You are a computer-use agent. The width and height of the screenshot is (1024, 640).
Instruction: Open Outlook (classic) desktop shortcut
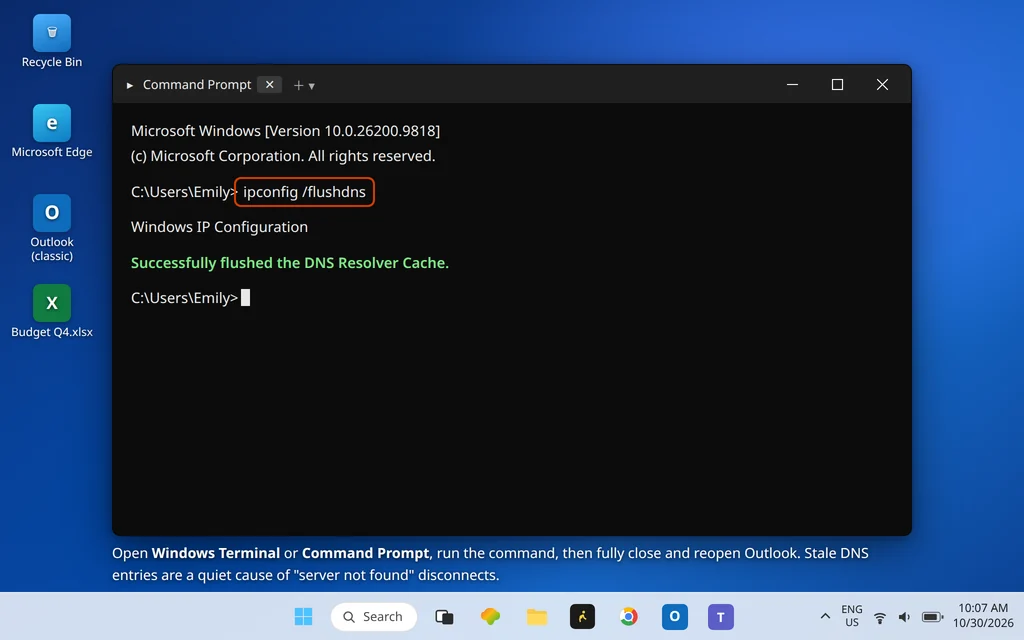coord(52,227)
